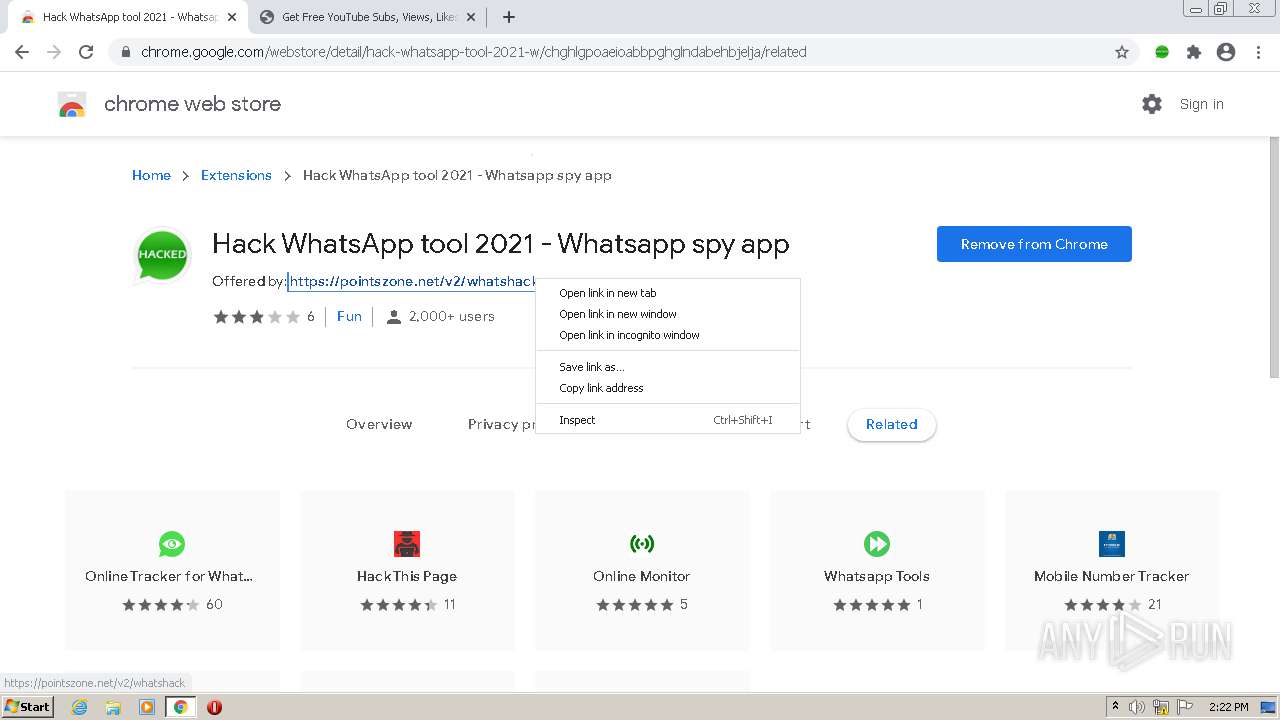Viewport: 1280px width, 720px height.
Task: Open the Mobile Number Tracker extension icon
Action: coord(1112,544)
